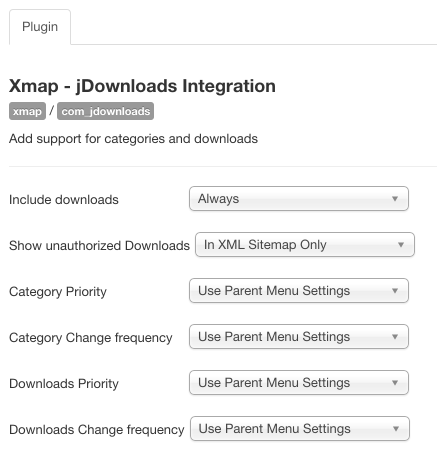Click the Include downloads field label
437x455 pixels.
tap(64, 200)
